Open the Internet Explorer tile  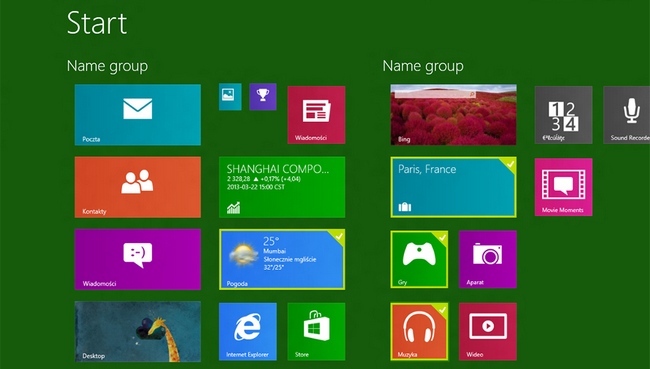(247, 331)
